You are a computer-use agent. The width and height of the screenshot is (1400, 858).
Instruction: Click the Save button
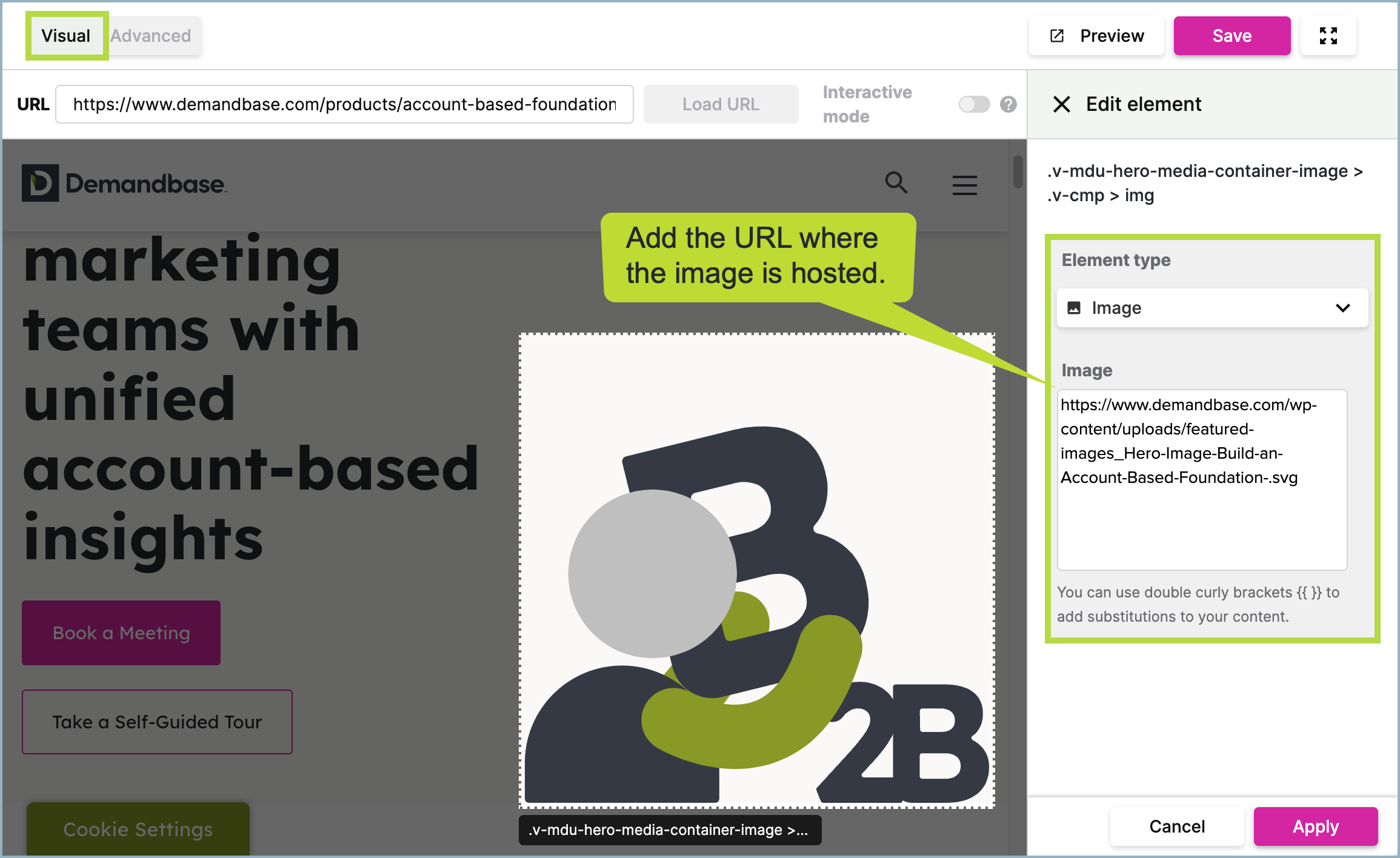coord(1232,36)
